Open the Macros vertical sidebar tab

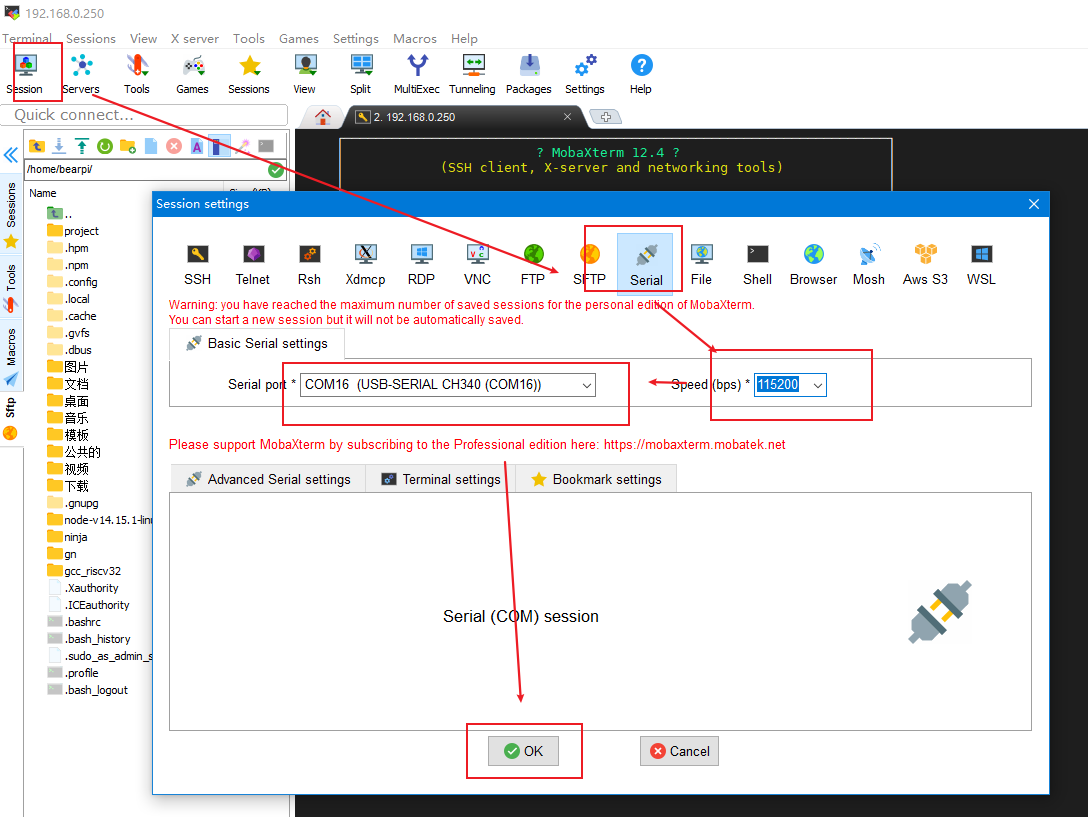pos(10,357)
